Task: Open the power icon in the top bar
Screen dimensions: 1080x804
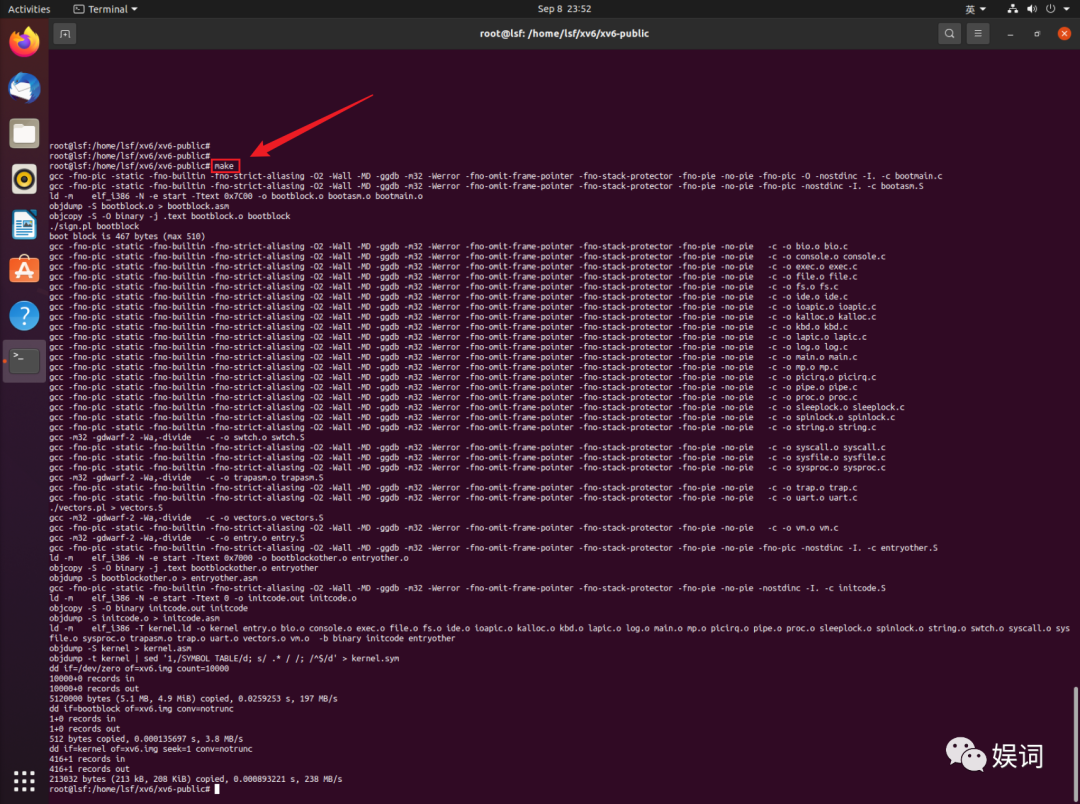Action: click(x=1050, y=9)
